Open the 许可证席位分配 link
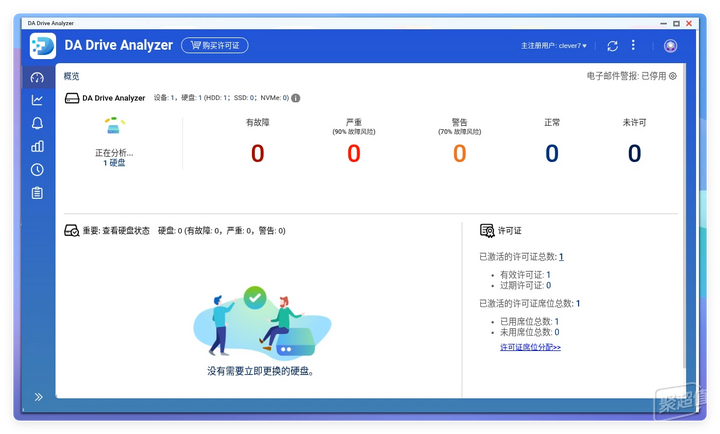This screenshot has height=434, width=720. (530, 347)
